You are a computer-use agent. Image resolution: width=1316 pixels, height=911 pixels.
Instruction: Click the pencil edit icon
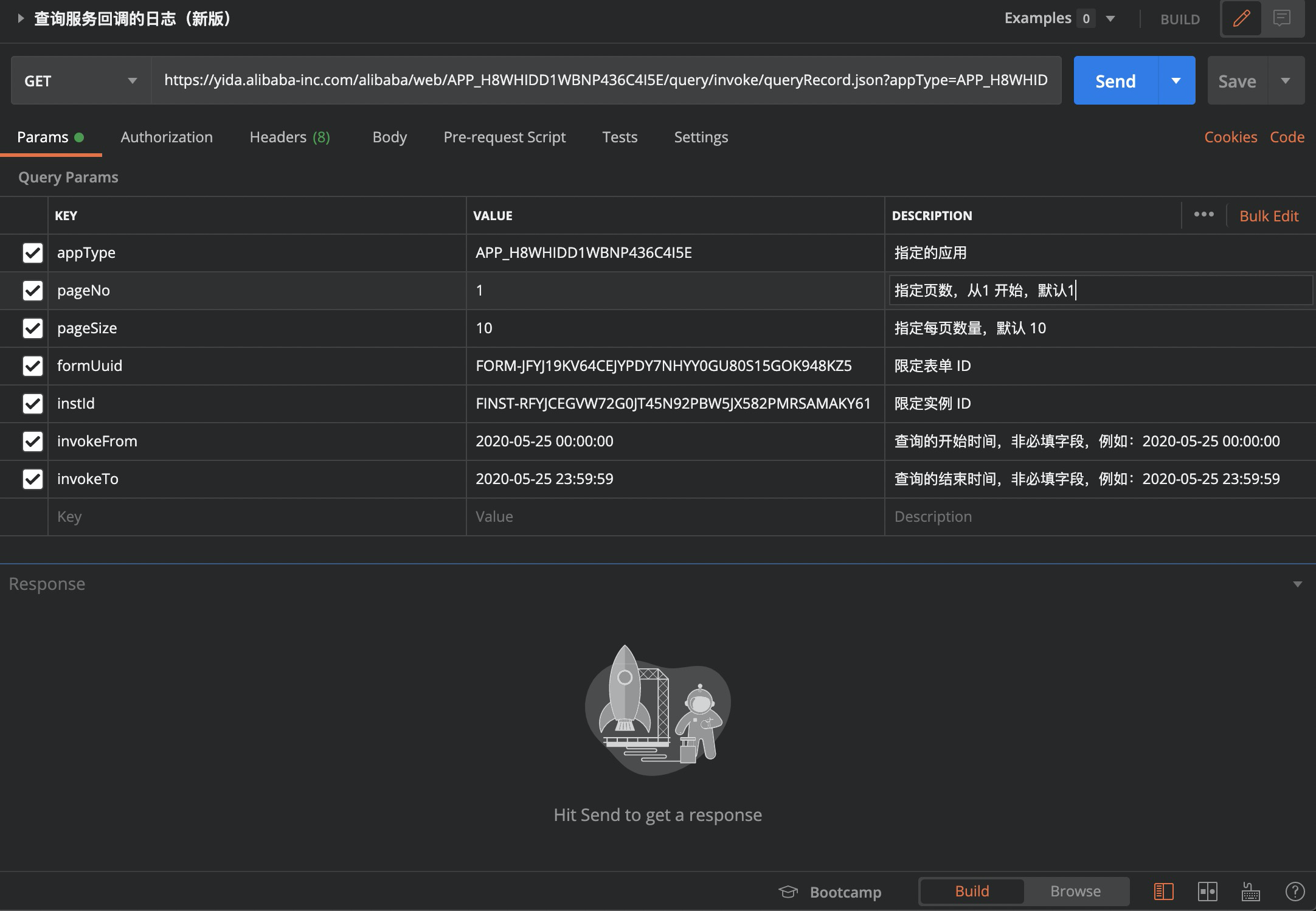pos(1241,19)
